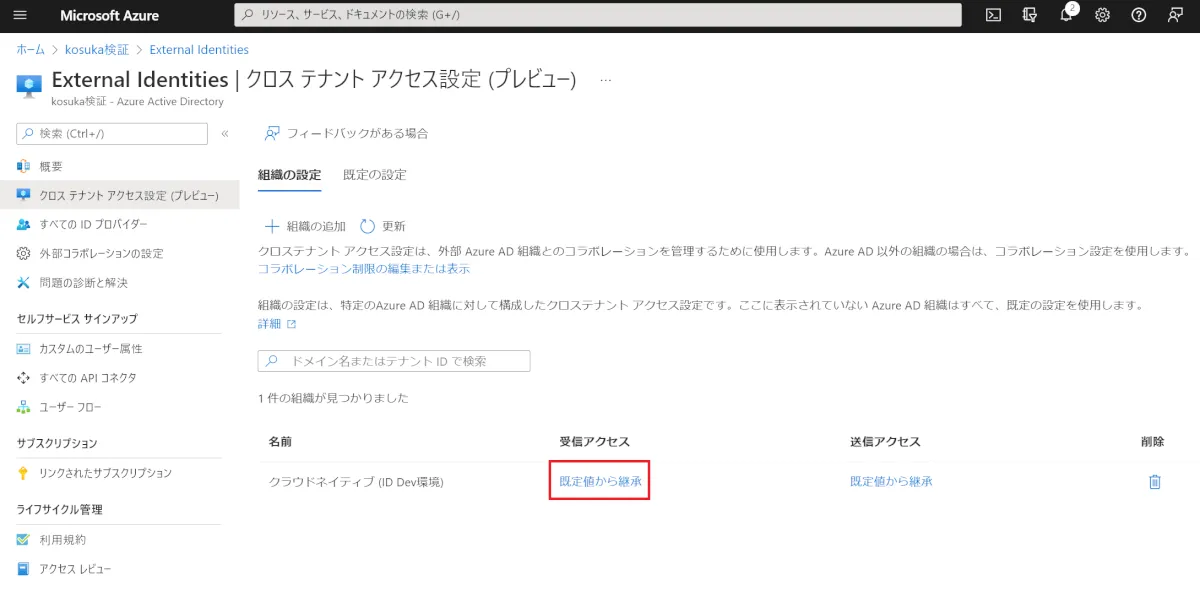Viewport: 1200px width, 591px height.
Task: Click the 更新 refresh button
Action: (x=382, y=227)
